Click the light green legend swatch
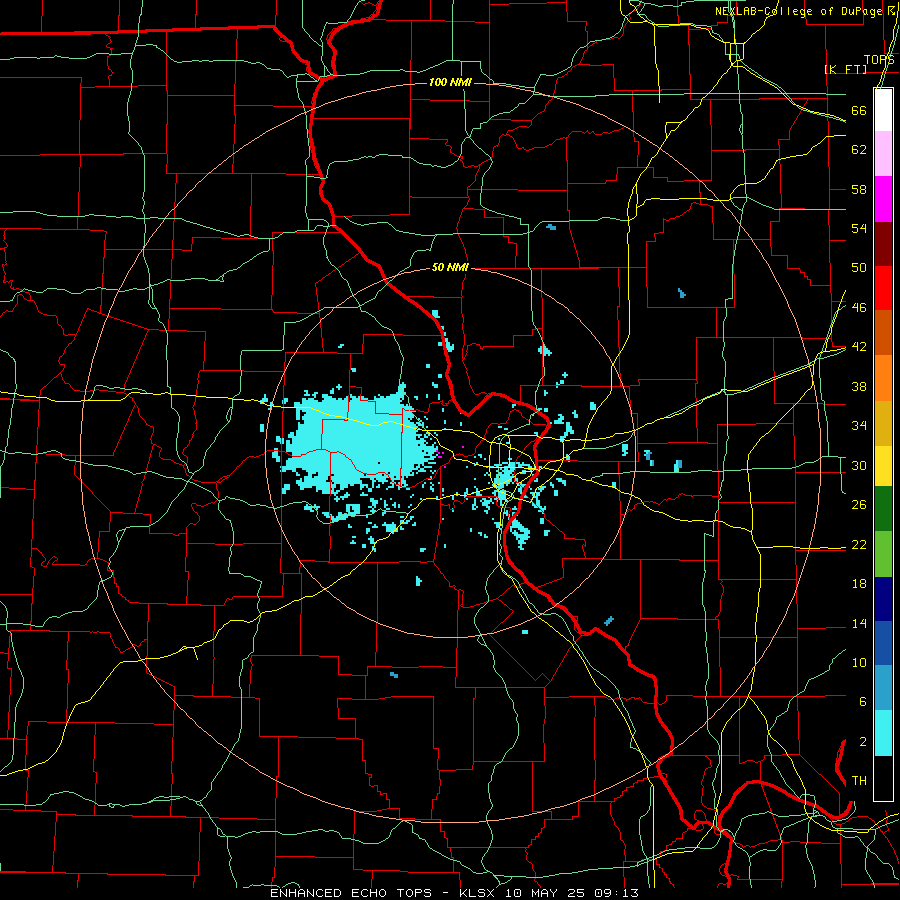 [883, 554]
